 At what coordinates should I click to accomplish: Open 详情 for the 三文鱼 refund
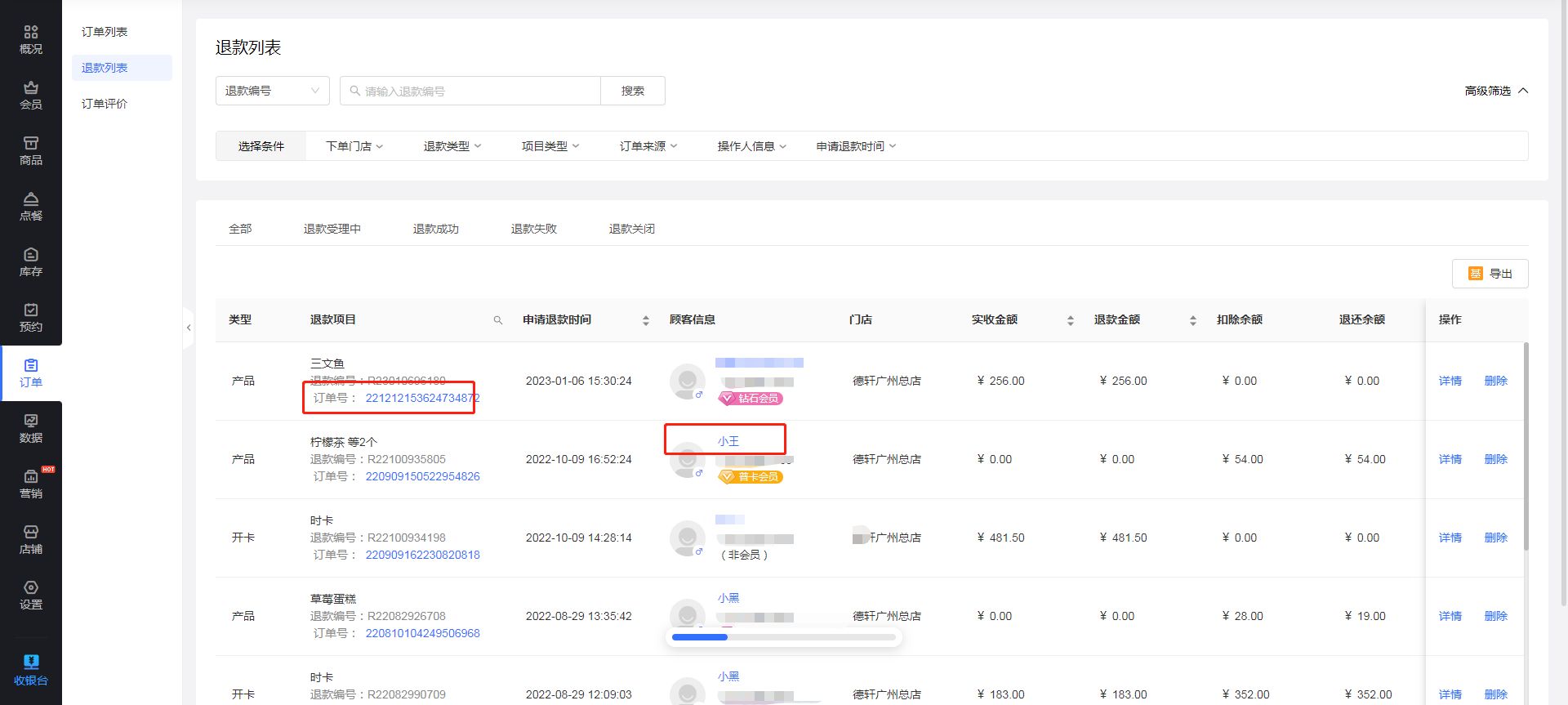[1450, 381]
